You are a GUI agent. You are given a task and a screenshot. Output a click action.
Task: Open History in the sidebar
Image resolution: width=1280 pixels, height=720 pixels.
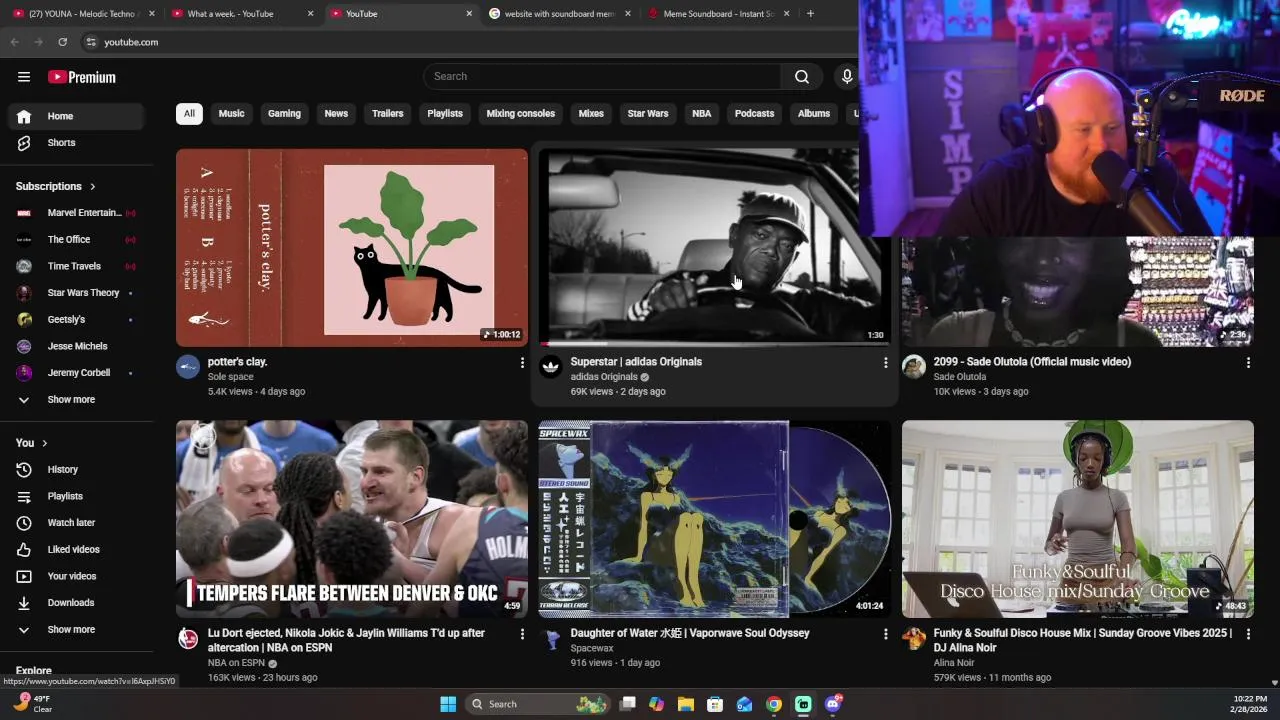pyautogui.click(x=78, y=470)
